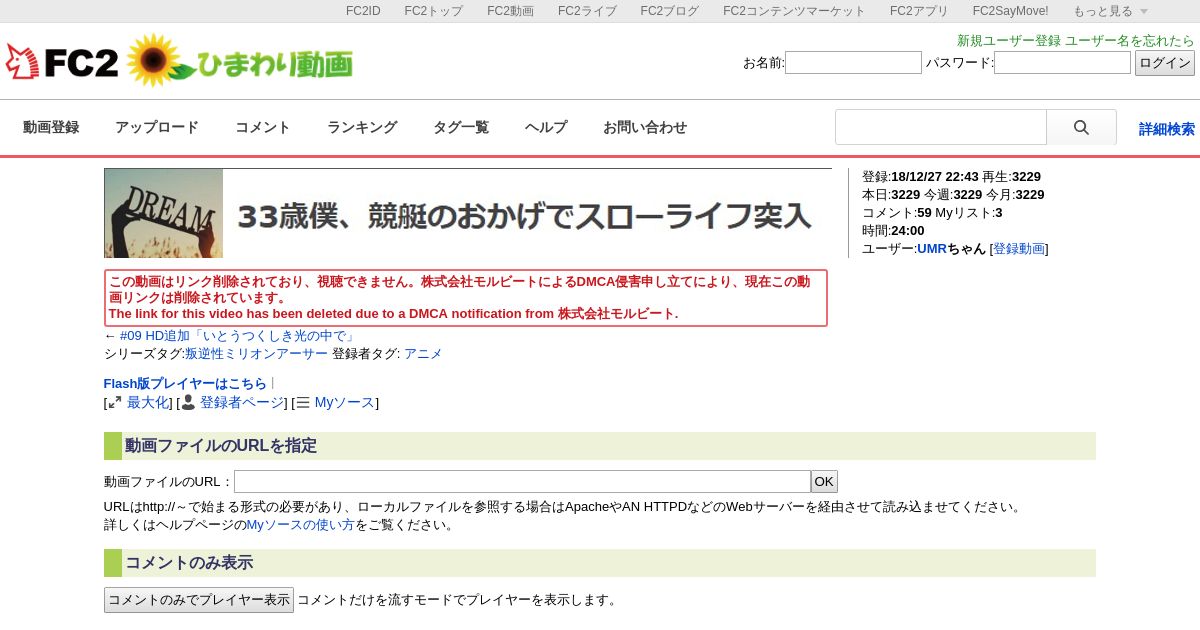Open タグ一覧 nav item
The width and height of the screenshot is (1200, 630).
click(461, 127)
